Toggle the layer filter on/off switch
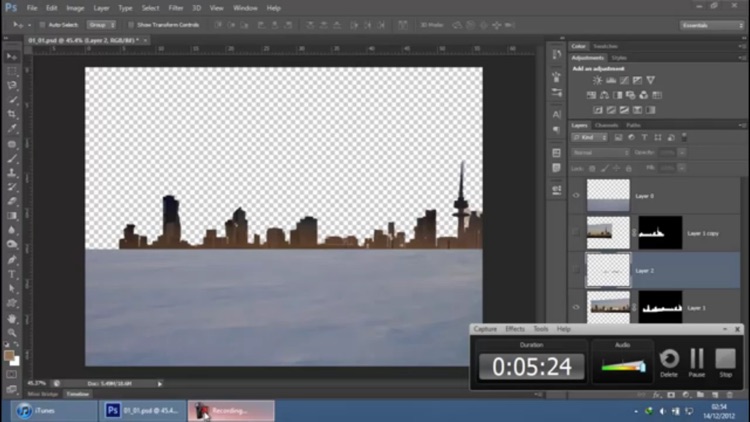The height and width of the screenshot is (422, 750). click(x=684, y=137)
